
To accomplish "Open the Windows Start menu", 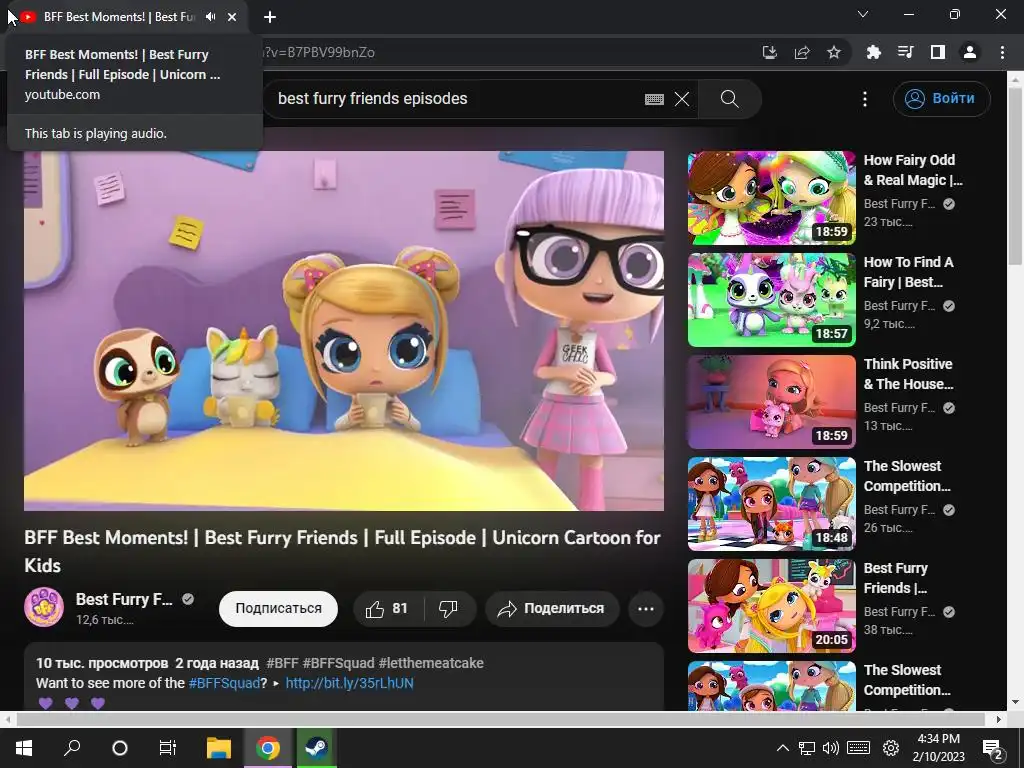I will coord(24,748).
